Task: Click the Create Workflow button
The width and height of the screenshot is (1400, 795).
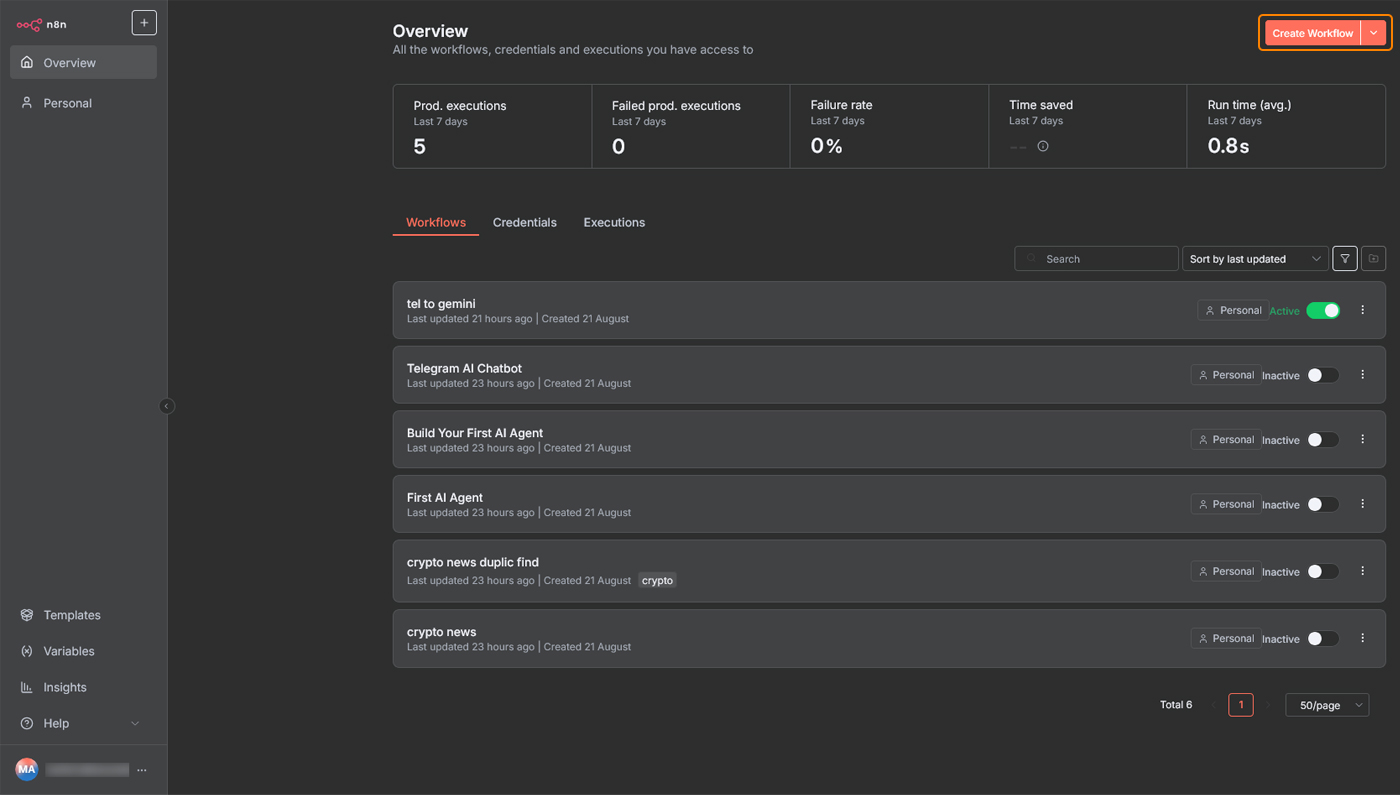Action: (1312, 32)
